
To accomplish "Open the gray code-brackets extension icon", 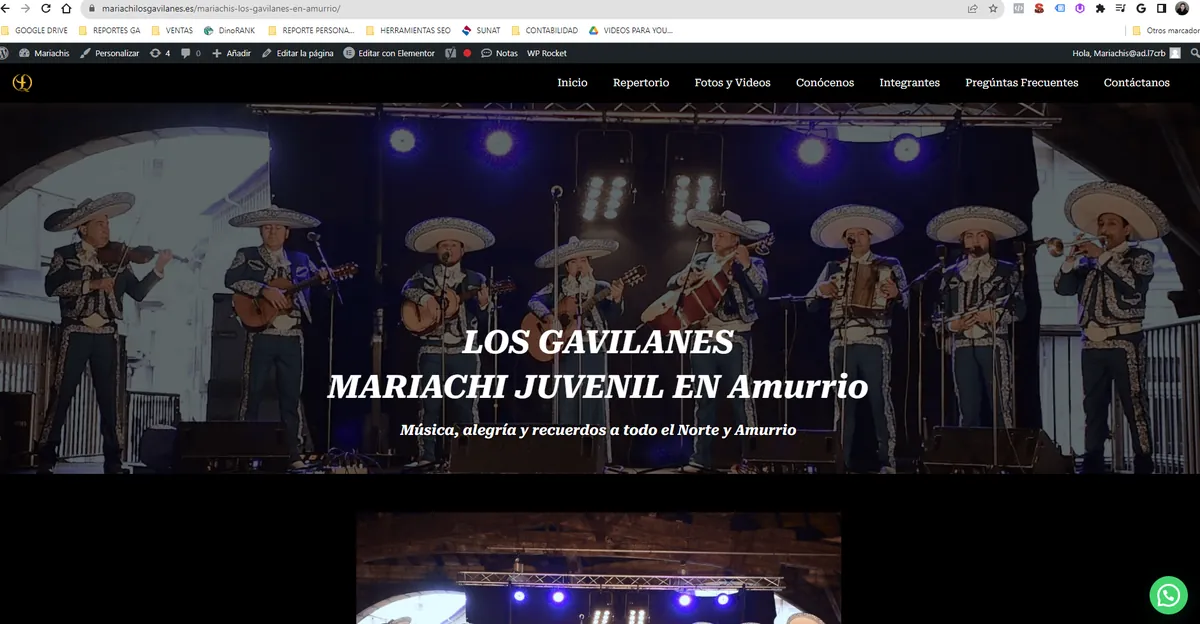I will (x=1019, y=8).
